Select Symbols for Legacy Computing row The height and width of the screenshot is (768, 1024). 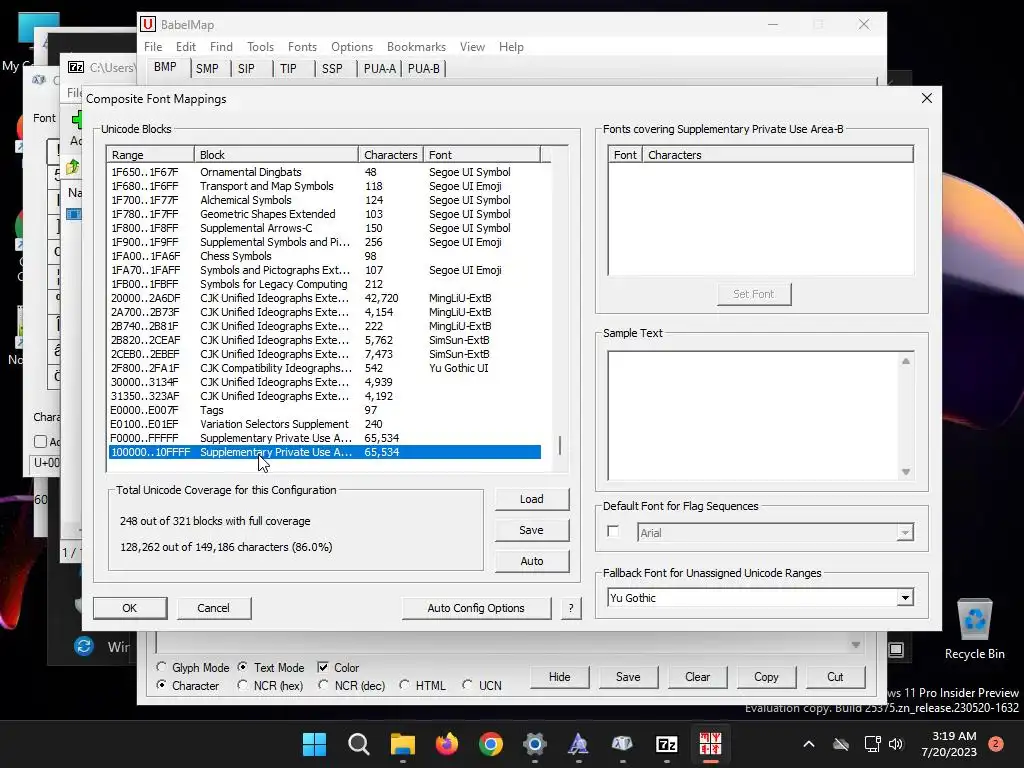[x=325, y=284]
